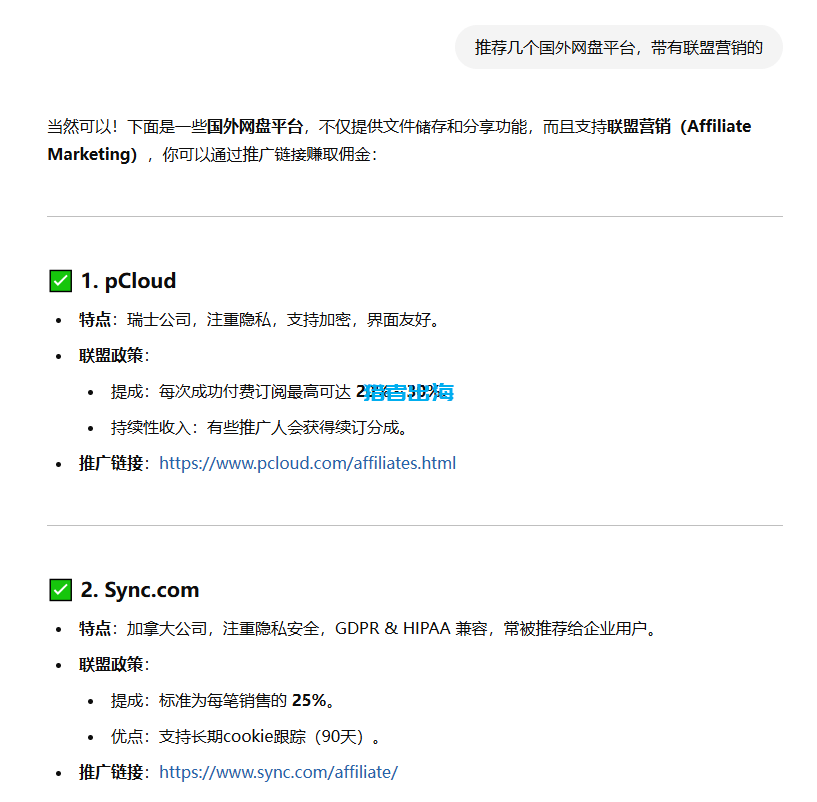Click the bold text "联盟营销 (Affiliate"
Viewport: 817px width, 802px height.
click(679, 126)
